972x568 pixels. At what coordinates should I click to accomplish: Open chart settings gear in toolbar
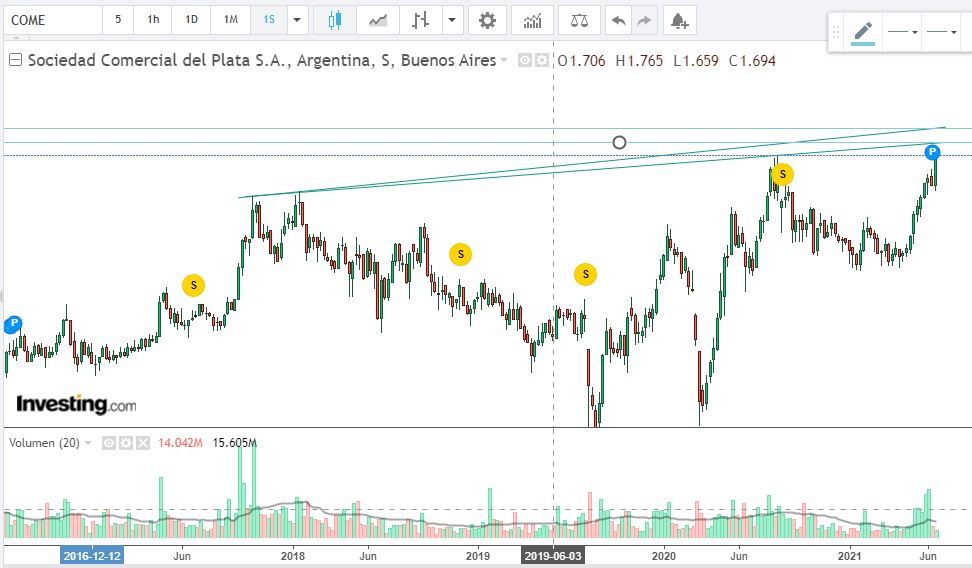pyautogui.click(x=487, y=20)
